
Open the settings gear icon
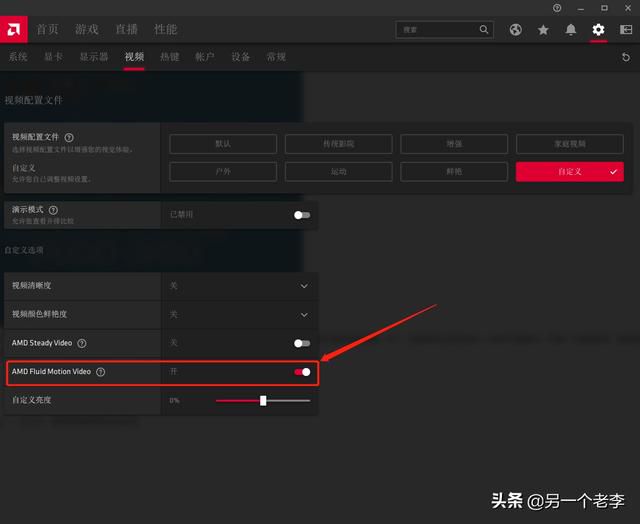coord(598,29)
